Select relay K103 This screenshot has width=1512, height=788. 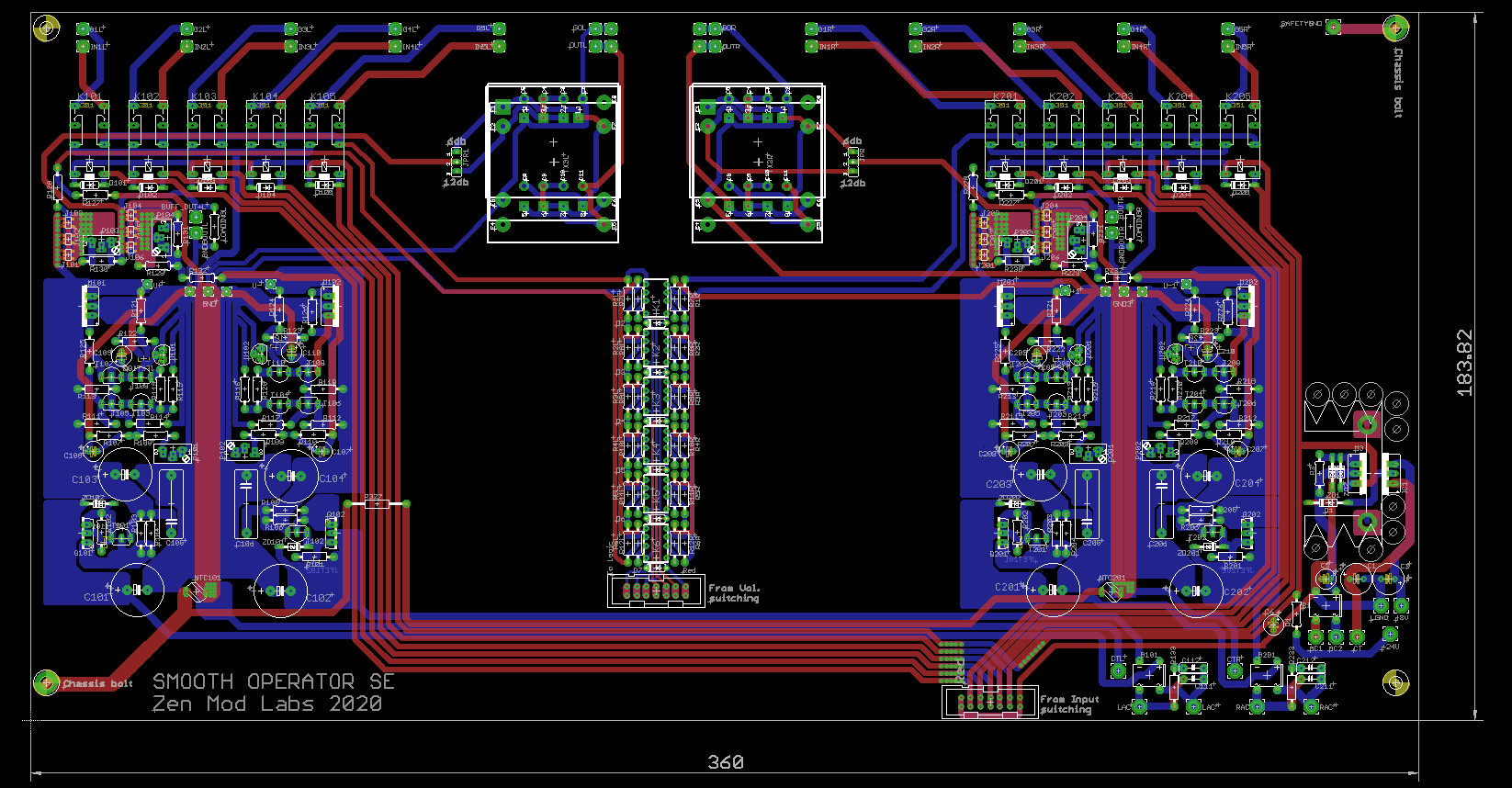click(207, 140)
